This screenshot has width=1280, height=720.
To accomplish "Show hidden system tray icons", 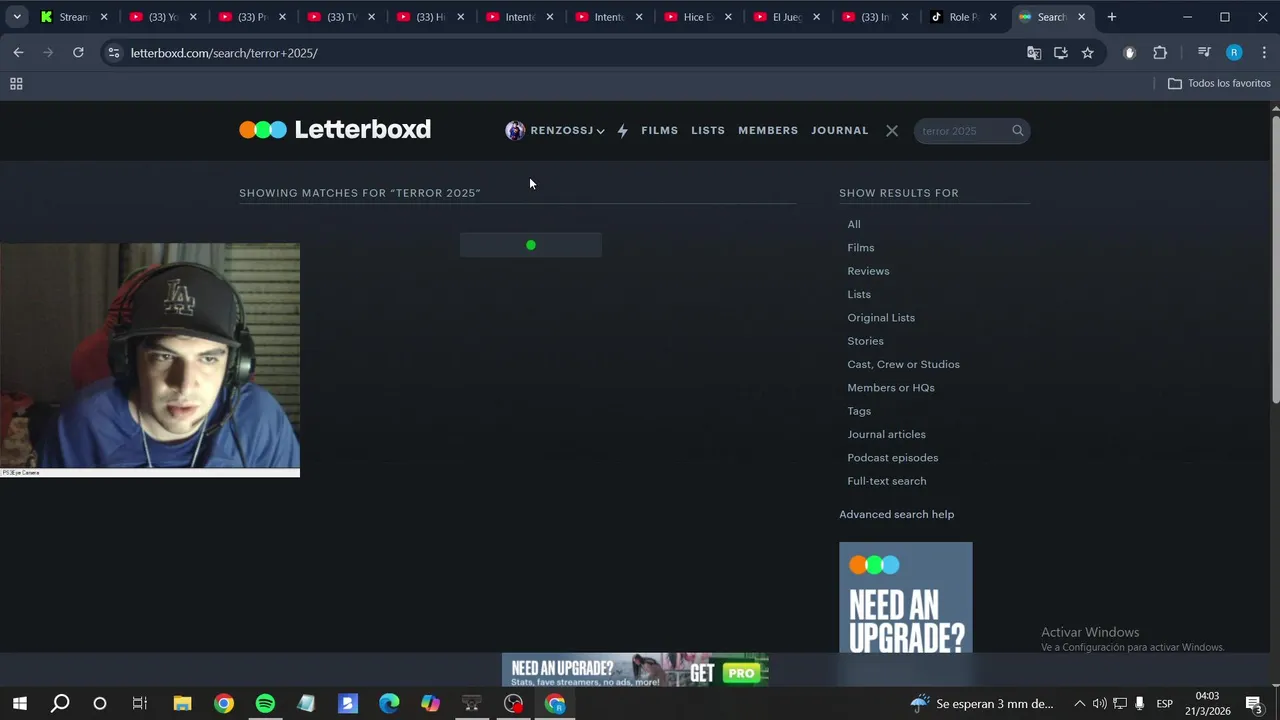I will click(x=1079, y=704).
